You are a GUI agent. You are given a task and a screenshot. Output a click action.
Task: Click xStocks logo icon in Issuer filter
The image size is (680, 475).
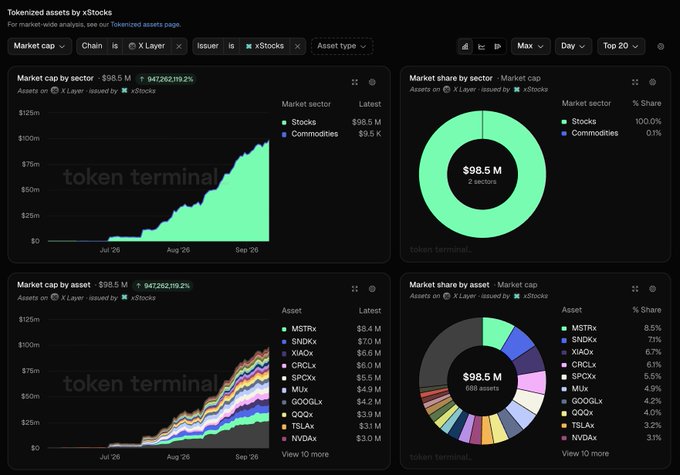(249, 46)
